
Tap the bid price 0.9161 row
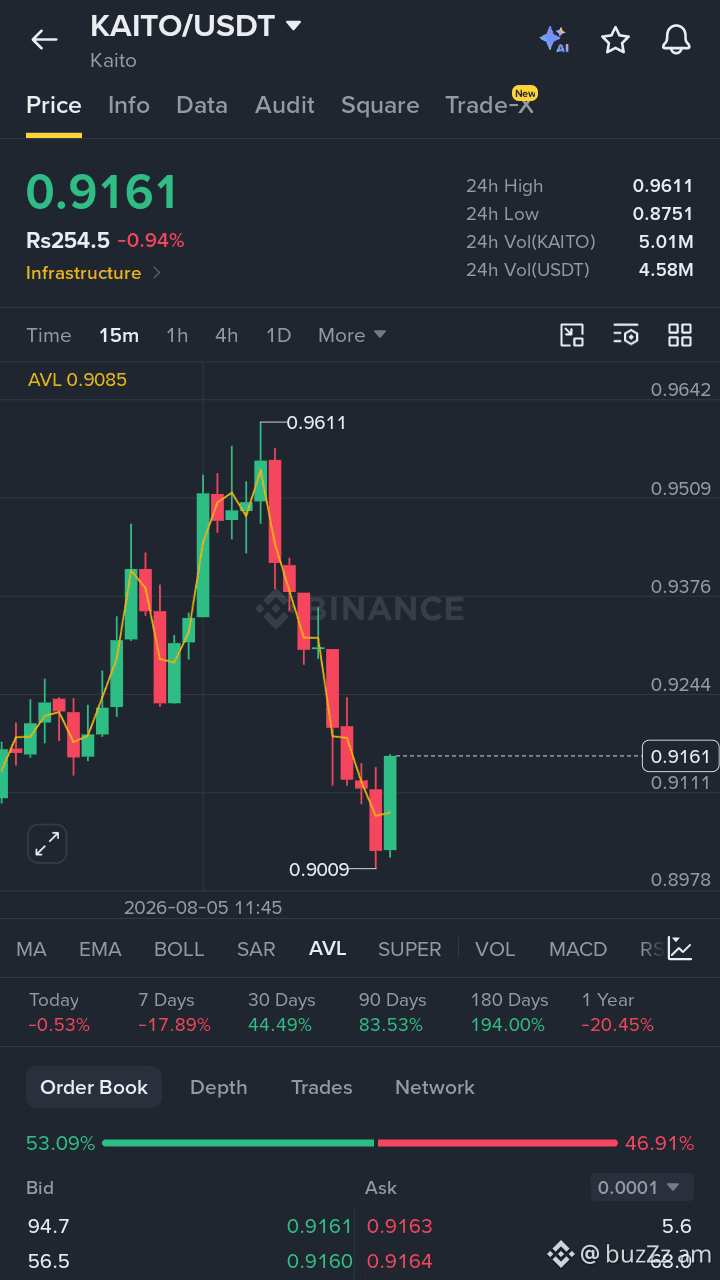190,1226
